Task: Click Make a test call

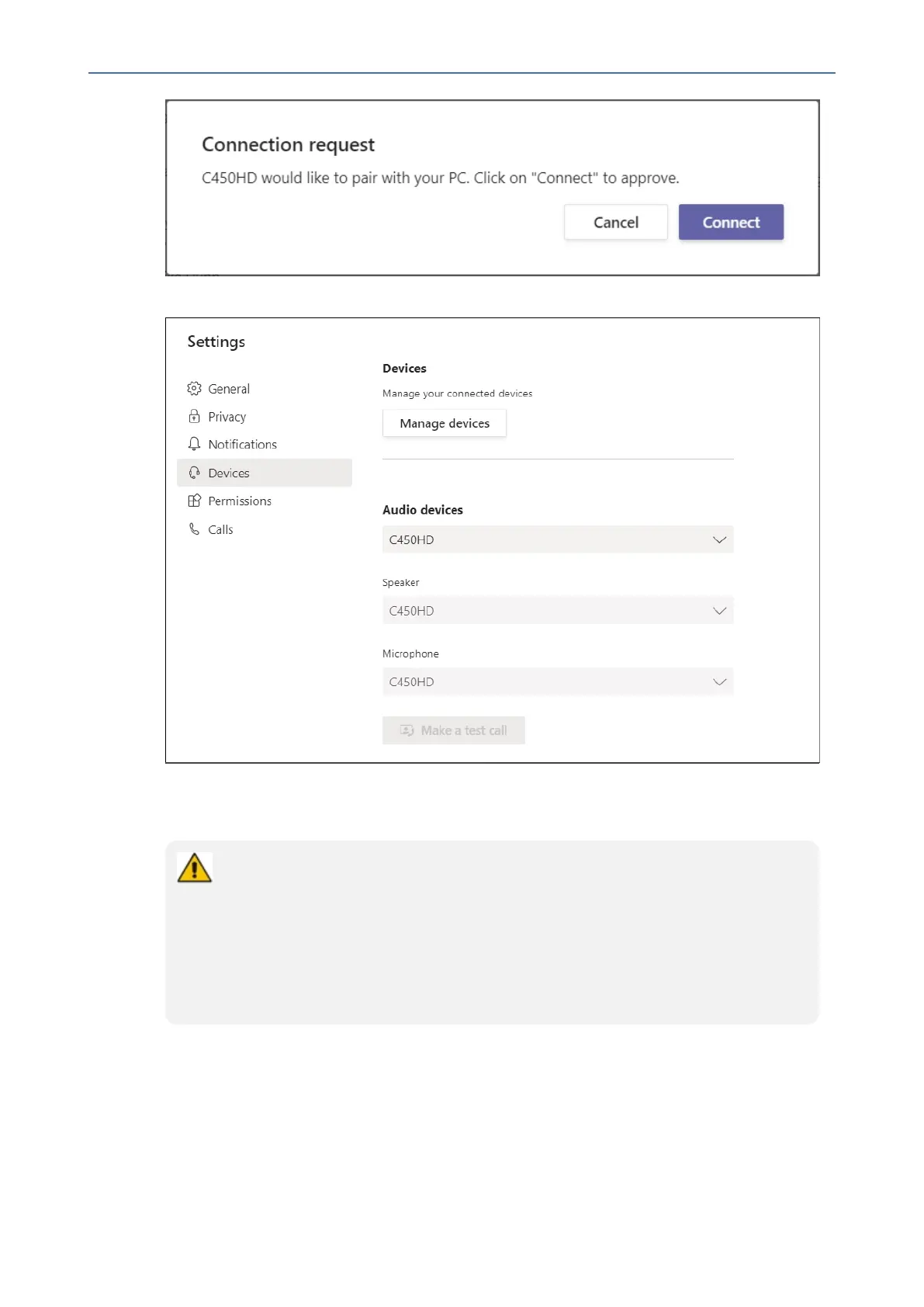Action: pyautogui.click(x=463, y=730)
